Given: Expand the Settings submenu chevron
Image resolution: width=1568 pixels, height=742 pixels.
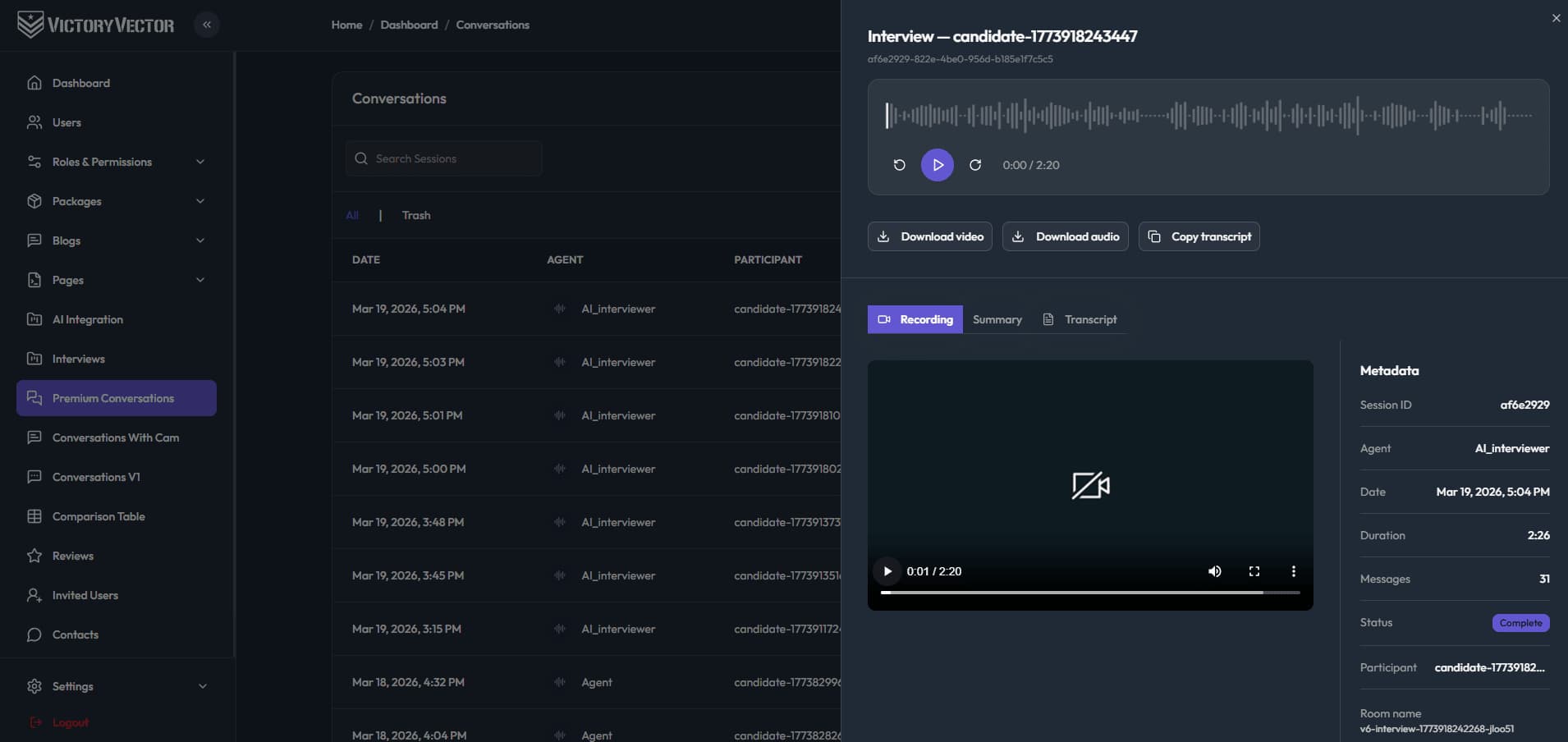Looking at the screenshot, I should tap(202, 686).
